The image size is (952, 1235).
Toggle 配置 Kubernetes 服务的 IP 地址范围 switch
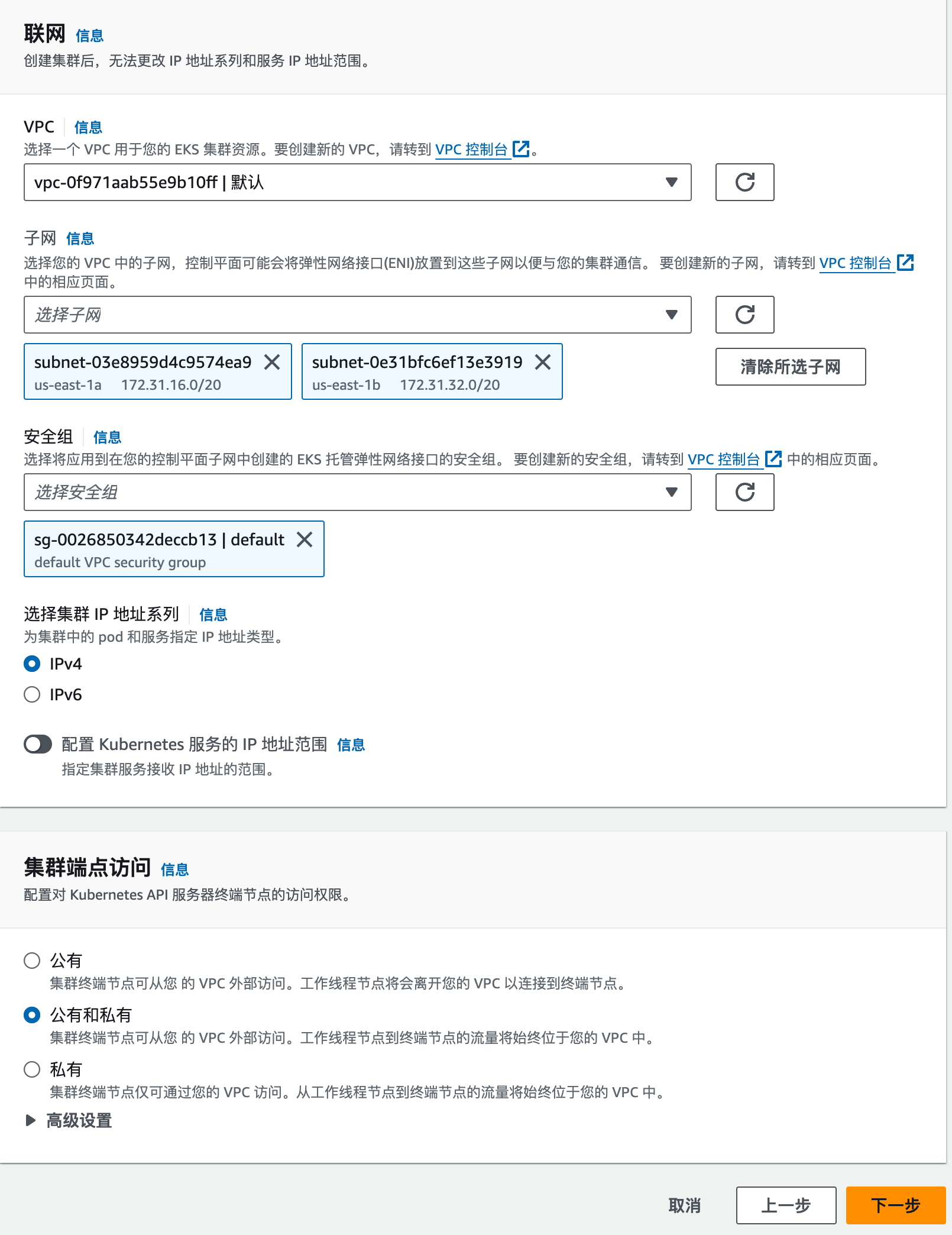38,744
